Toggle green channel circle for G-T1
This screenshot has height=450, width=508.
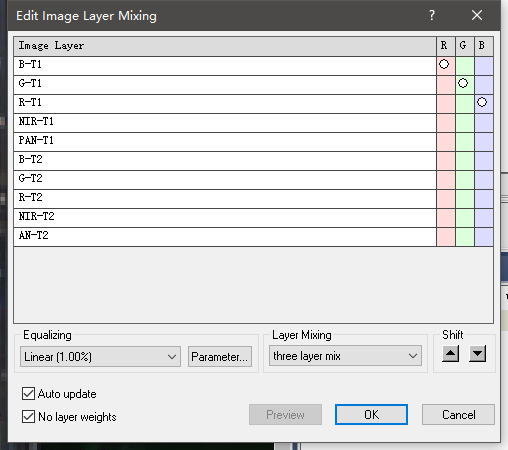pos(463,83)
